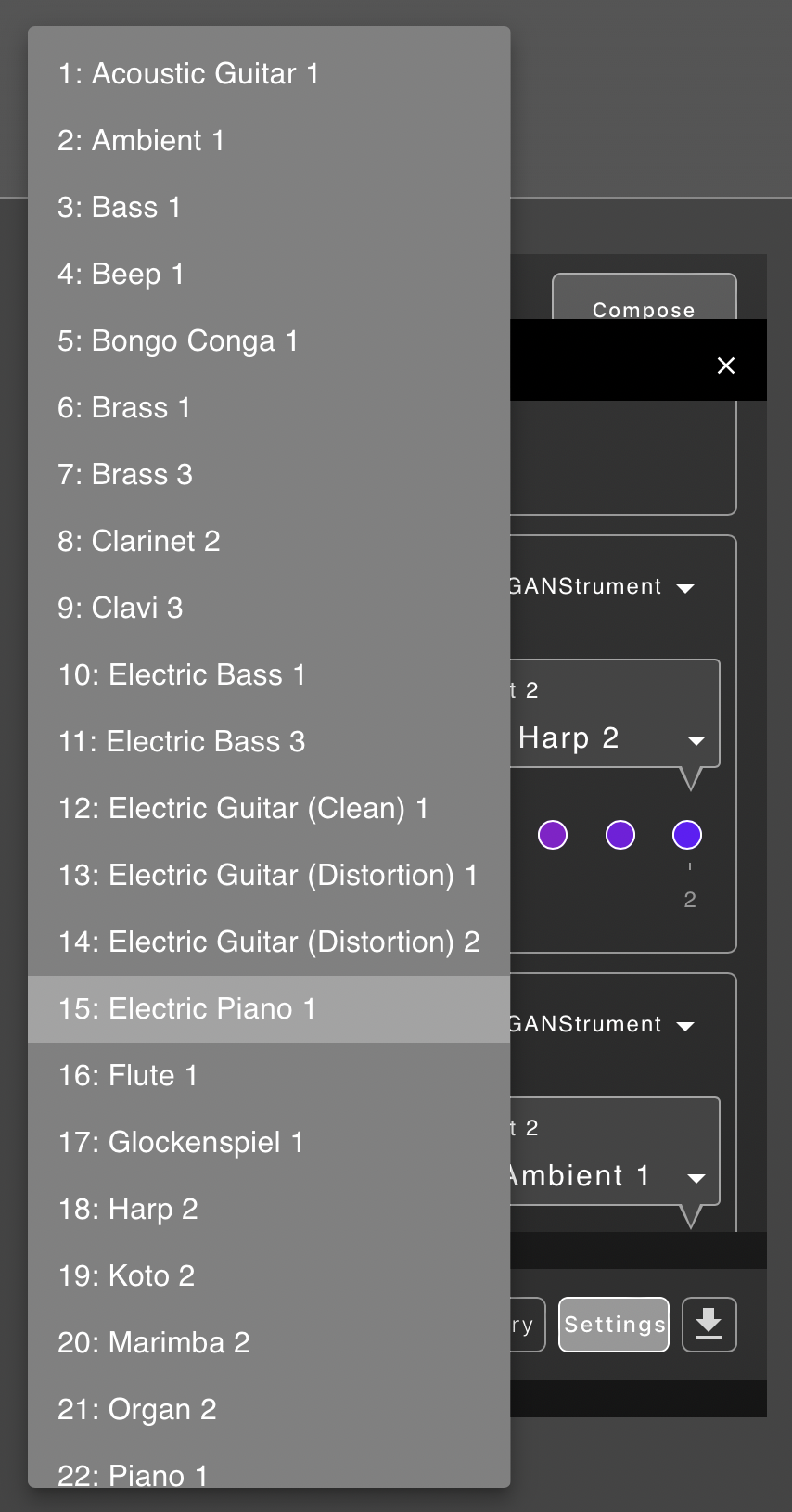Select 13: Electric Guitar (Distortion) 1

click(x=269, y=876)
